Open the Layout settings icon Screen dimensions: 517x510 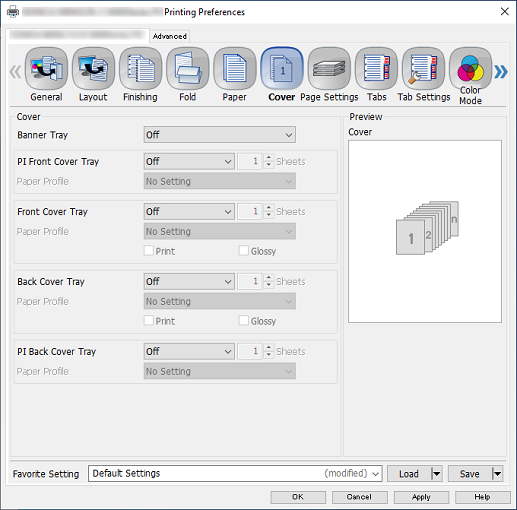coord(93,69)
